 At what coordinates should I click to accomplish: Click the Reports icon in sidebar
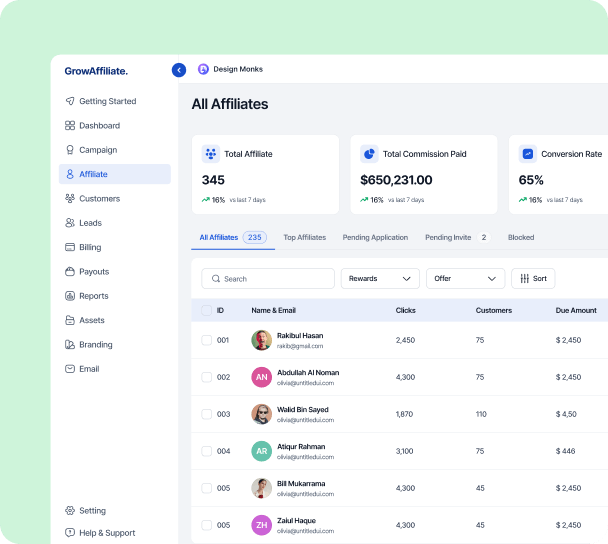point(70,296)
